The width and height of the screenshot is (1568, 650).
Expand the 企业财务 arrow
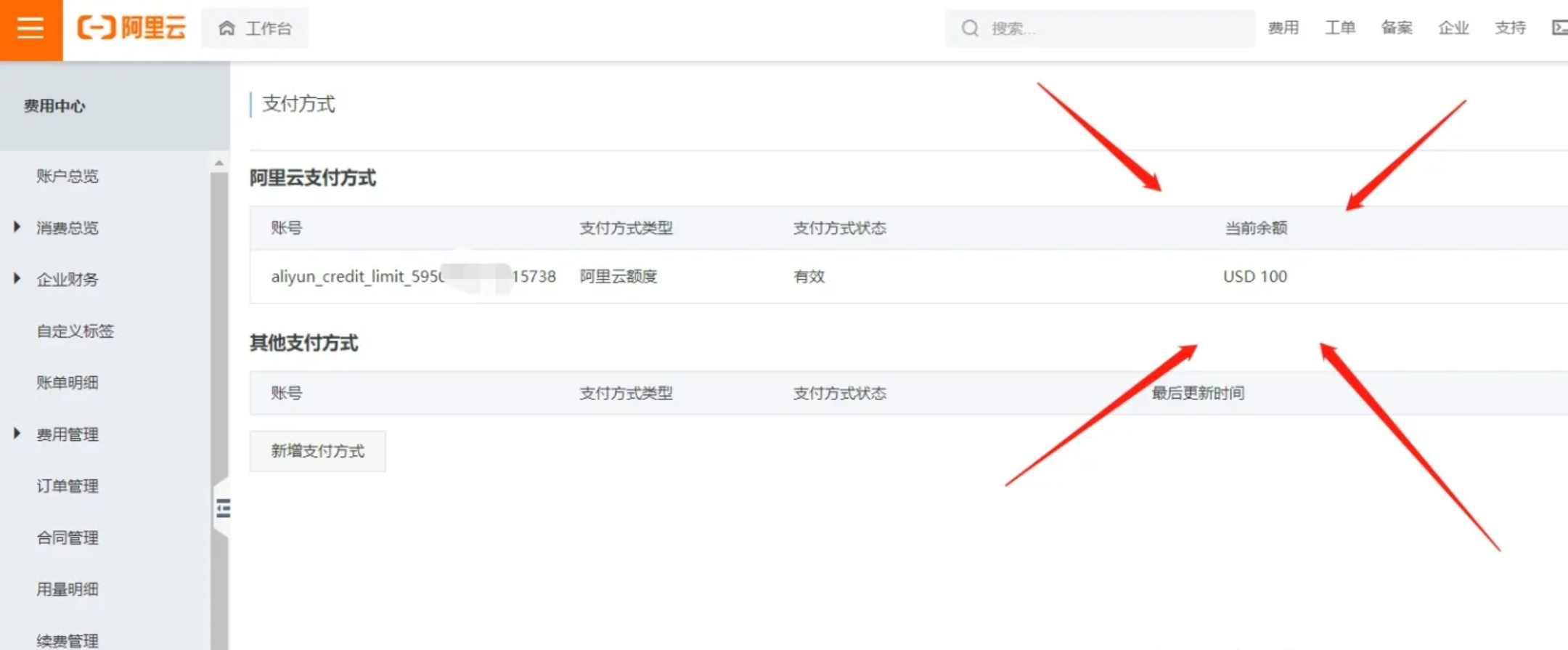[x=17, y=278]
